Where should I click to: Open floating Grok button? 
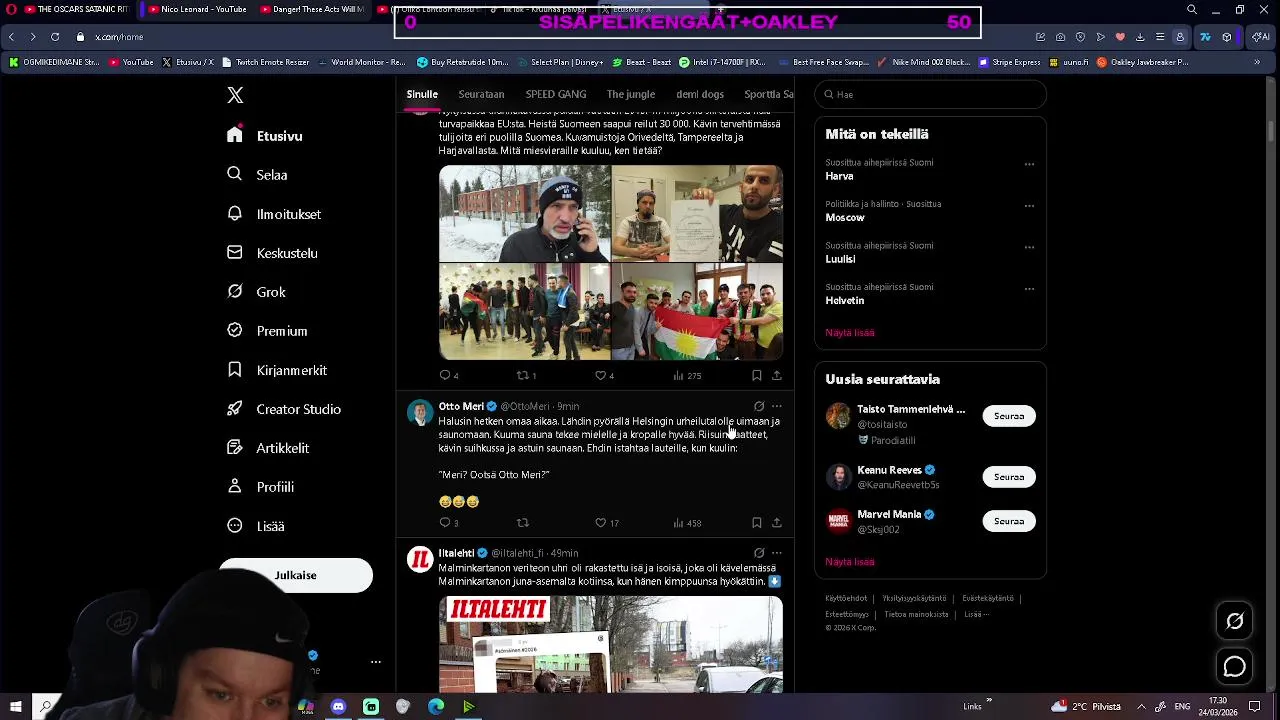(x=1235, y=622)
